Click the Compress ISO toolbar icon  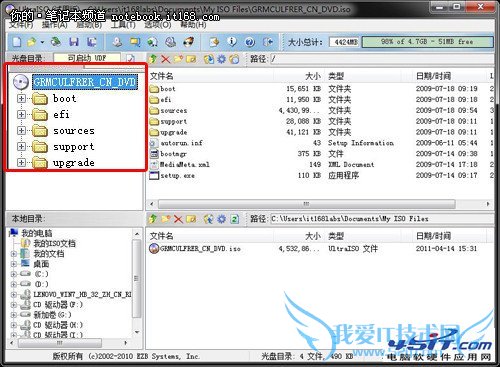tap(135, 42)
